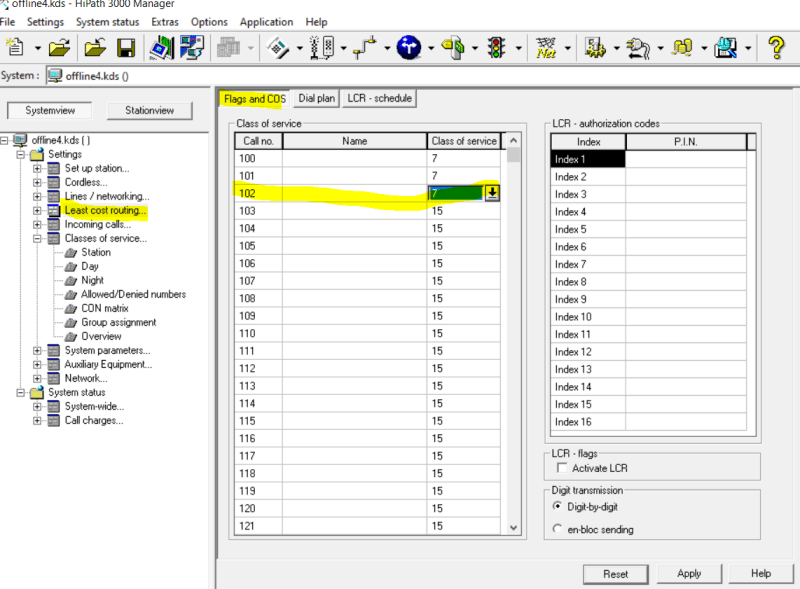Select the en-bloc sending radio button
The image size is (800, 589).
(x=557, y=529)
